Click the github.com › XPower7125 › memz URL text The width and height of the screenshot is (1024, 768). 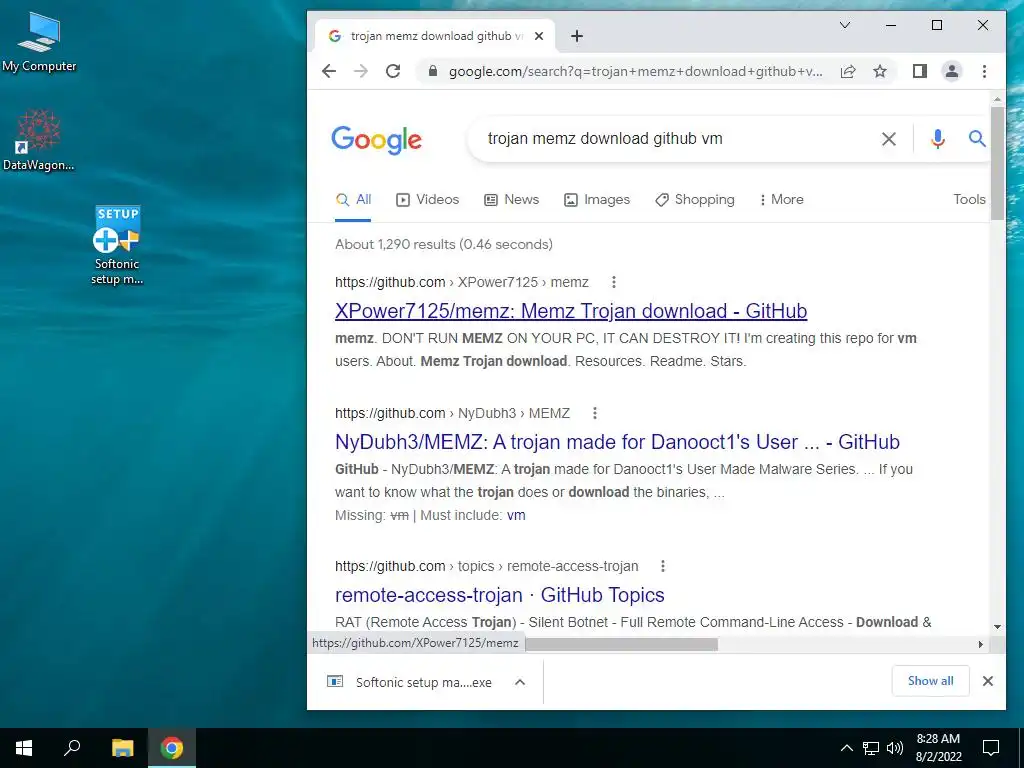click(x=462, y=282)
